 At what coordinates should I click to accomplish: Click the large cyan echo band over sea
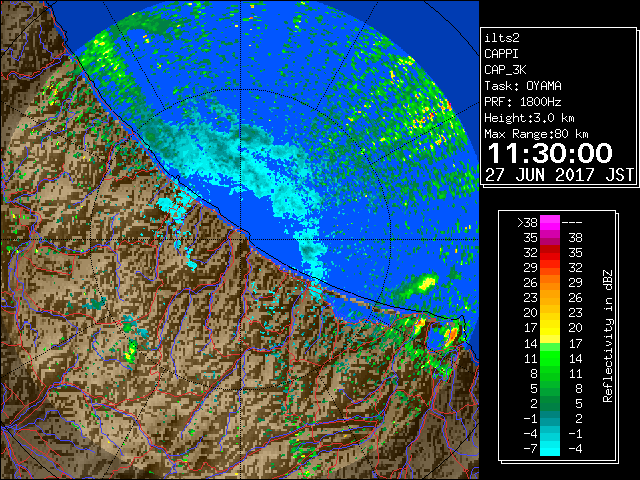pyautogui.click(x=241, y=163)
